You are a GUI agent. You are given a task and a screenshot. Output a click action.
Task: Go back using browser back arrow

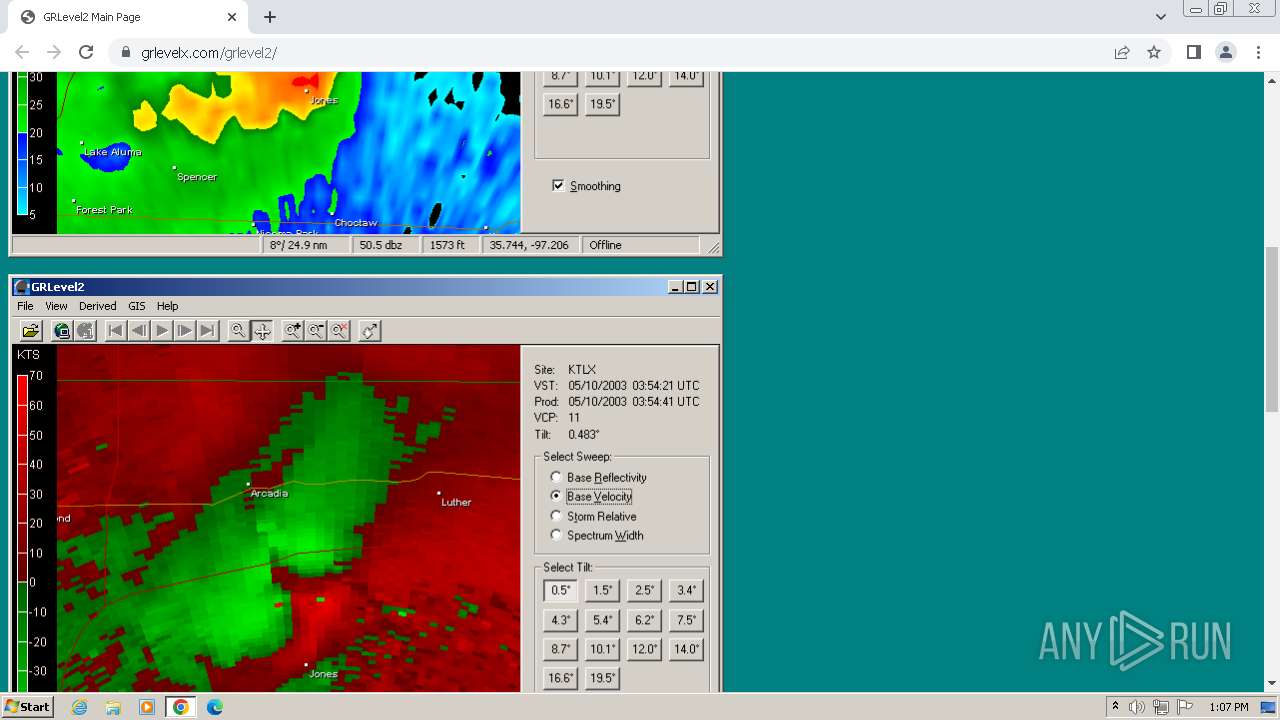[x=22, y=52]
